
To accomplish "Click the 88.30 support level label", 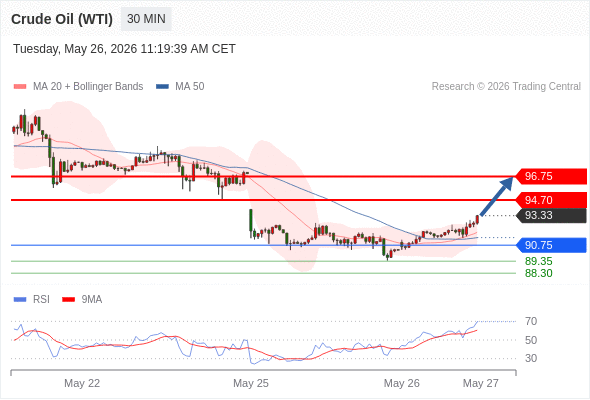I will [538, 273].
